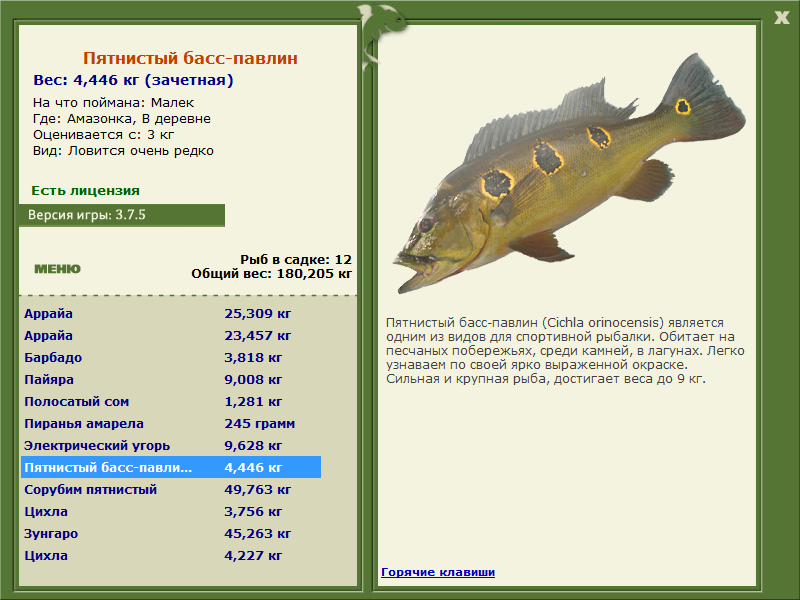This screenshot has width=800, height=600.
Task: Open the МЕНЮ button
Action: click(x=57, y=269)
